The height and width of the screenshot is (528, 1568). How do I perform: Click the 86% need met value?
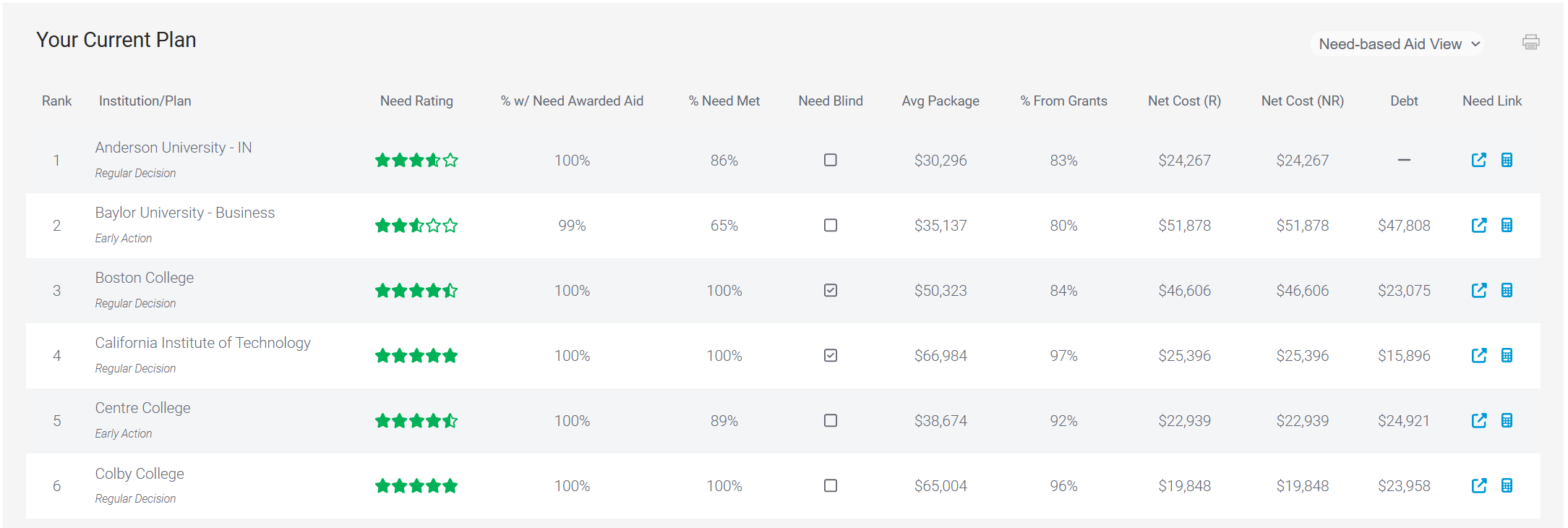click(724, 161)
